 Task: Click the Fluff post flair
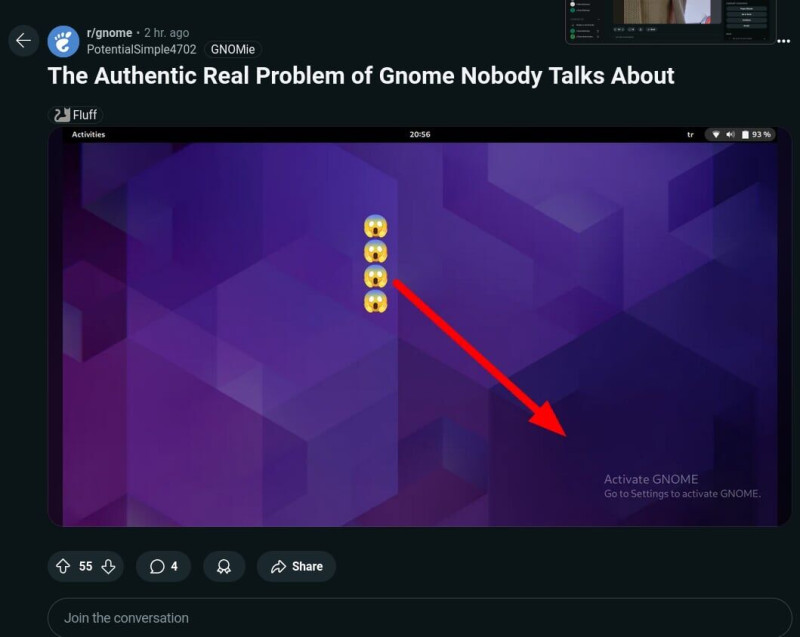click(76, 115)
